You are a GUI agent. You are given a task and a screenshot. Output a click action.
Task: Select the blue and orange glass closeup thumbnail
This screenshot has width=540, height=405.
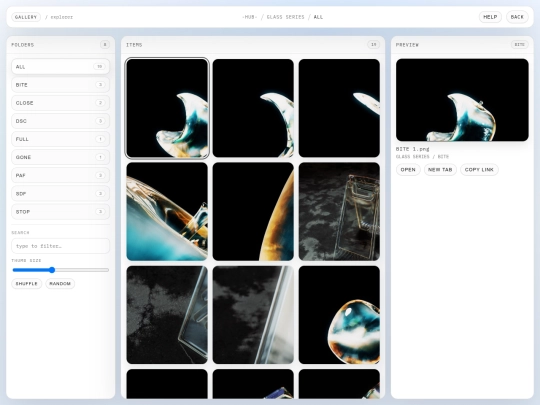(x=167, y=211)
